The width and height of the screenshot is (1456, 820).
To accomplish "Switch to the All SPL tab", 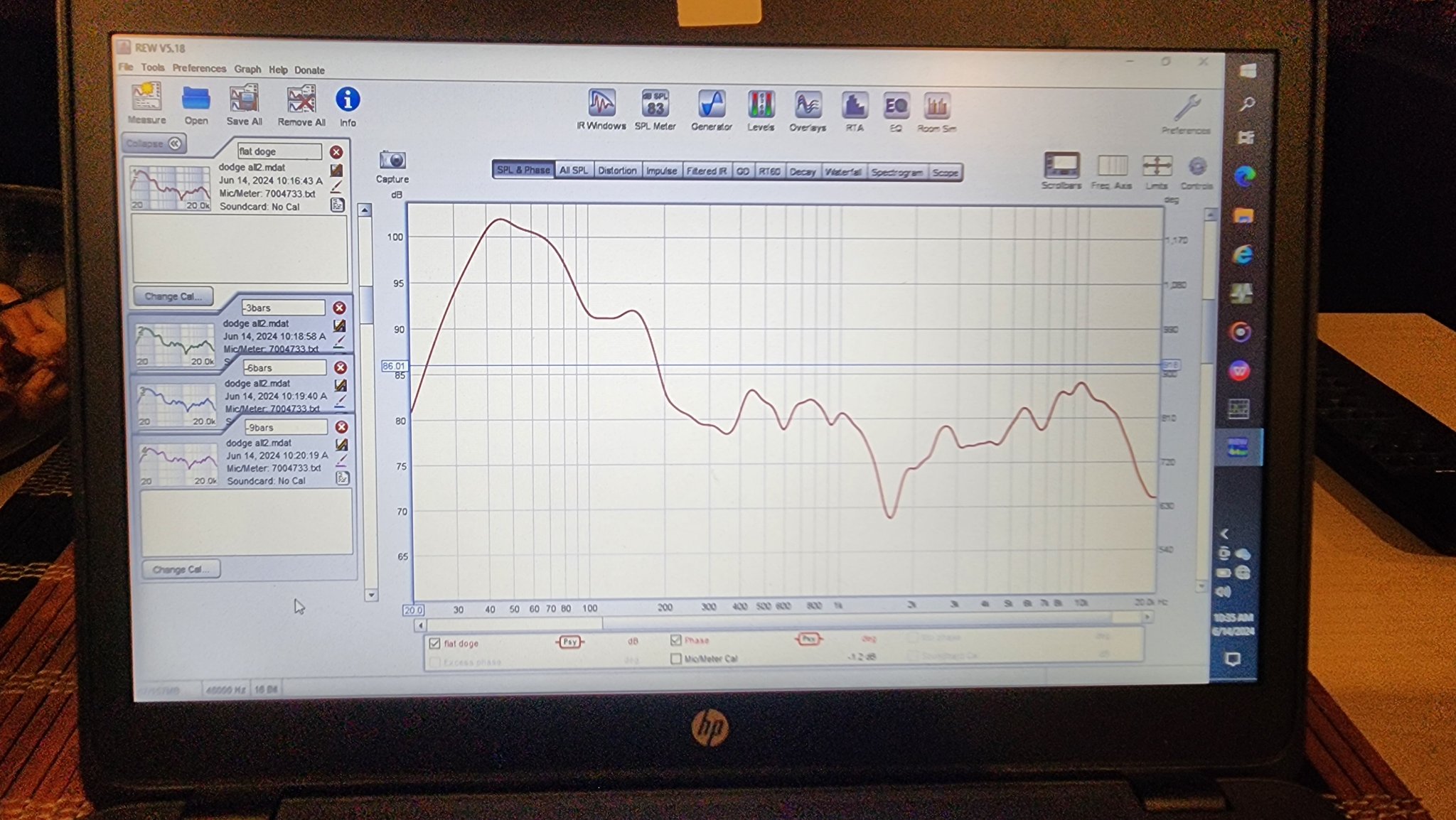I will (573, 171).
